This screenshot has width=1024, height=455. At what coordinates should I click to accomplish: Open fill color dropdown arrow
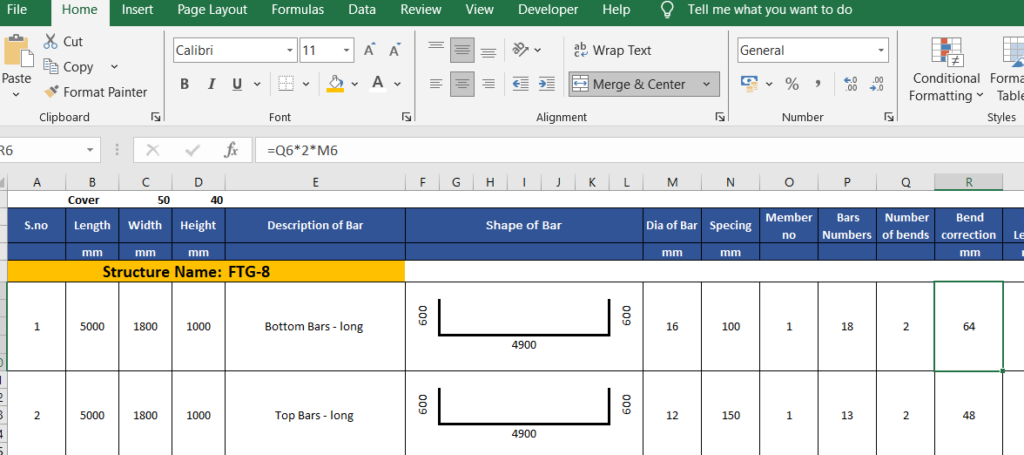tap(355, 84)
